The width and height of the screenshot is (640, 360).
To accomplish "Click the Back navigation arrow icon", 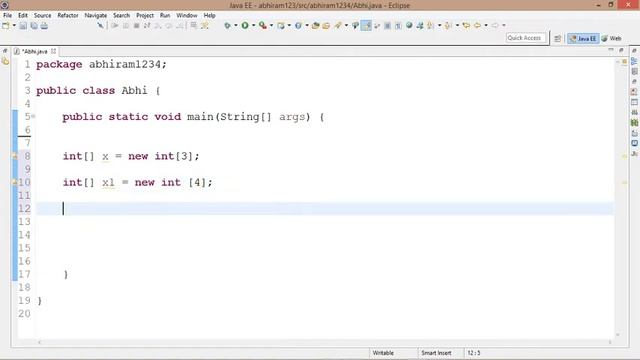I will tap(477, 25).
